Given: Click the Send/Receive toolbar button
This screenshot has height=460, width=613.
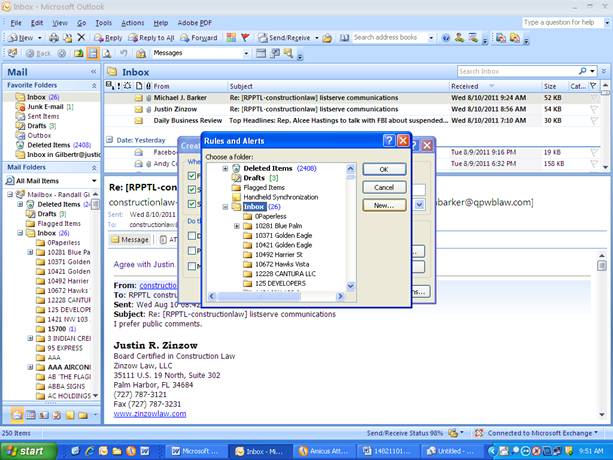Looking at the screenshot, I should pos(284,38).
